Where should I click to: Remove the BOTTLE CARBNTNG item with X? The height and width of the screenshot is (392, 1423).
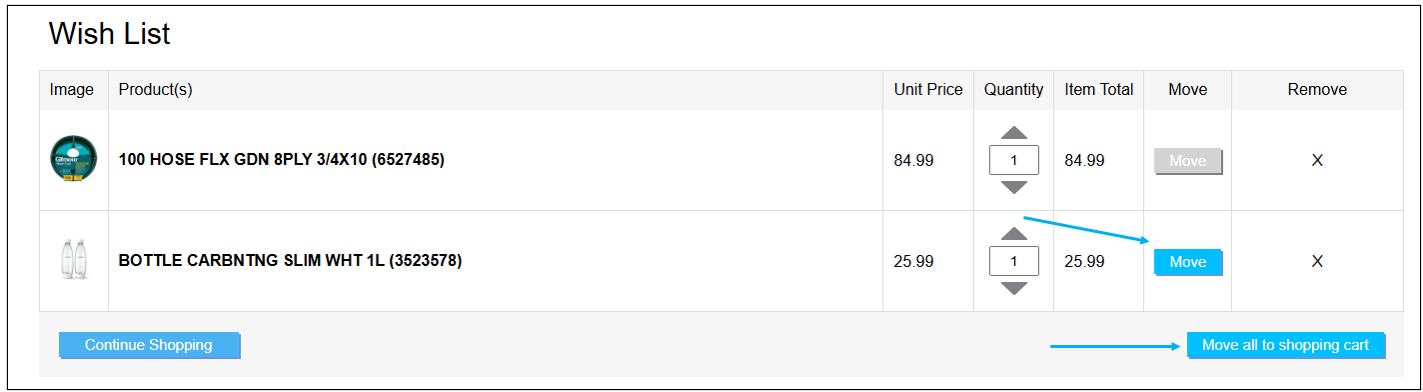tap(1317, 261)
